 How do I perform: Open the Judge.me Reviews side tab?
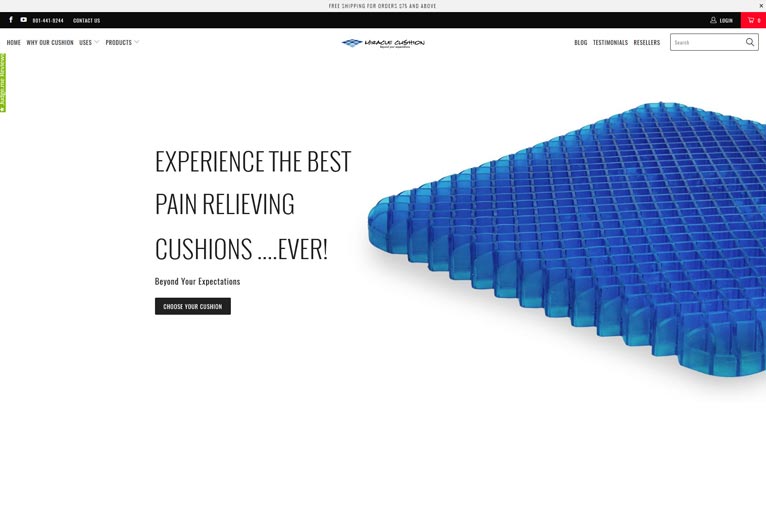click(x=3, y=83)
